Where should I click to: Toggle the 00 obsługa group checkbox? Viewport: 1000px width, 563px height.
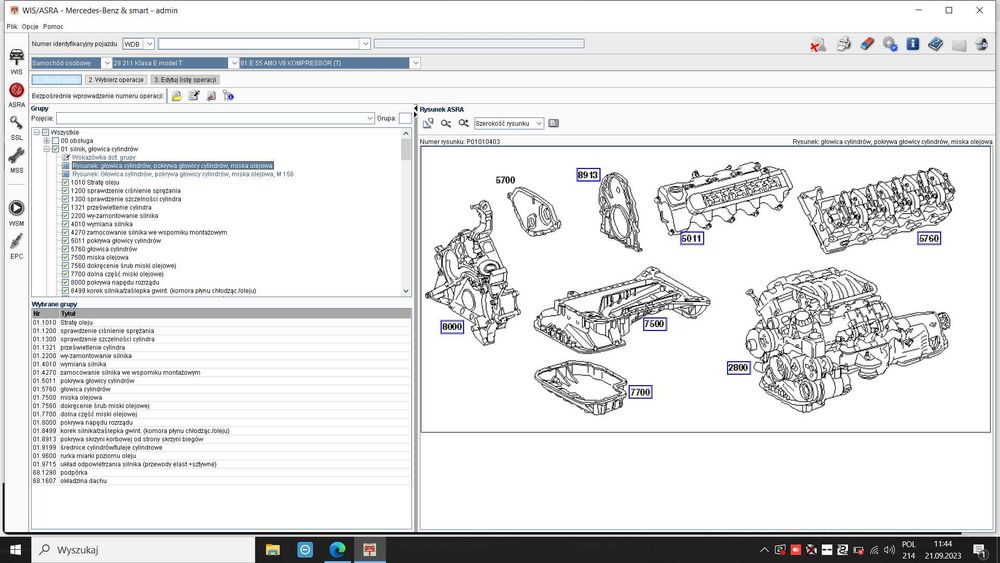(56, 141)
